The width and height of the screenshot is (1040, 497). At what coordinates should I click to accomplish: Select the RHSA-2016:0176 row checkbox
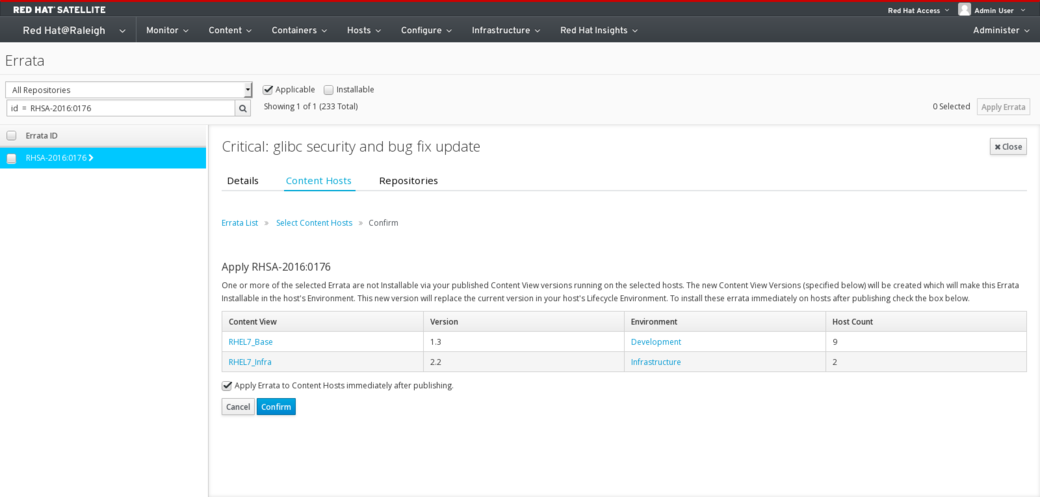coord(11,159)
